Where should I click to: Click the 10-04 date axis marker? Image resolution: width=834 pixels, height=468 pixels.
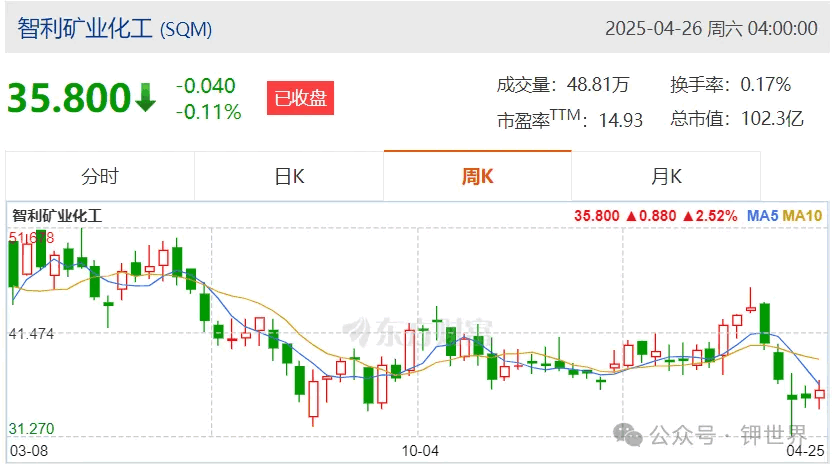tap(420, 451)
